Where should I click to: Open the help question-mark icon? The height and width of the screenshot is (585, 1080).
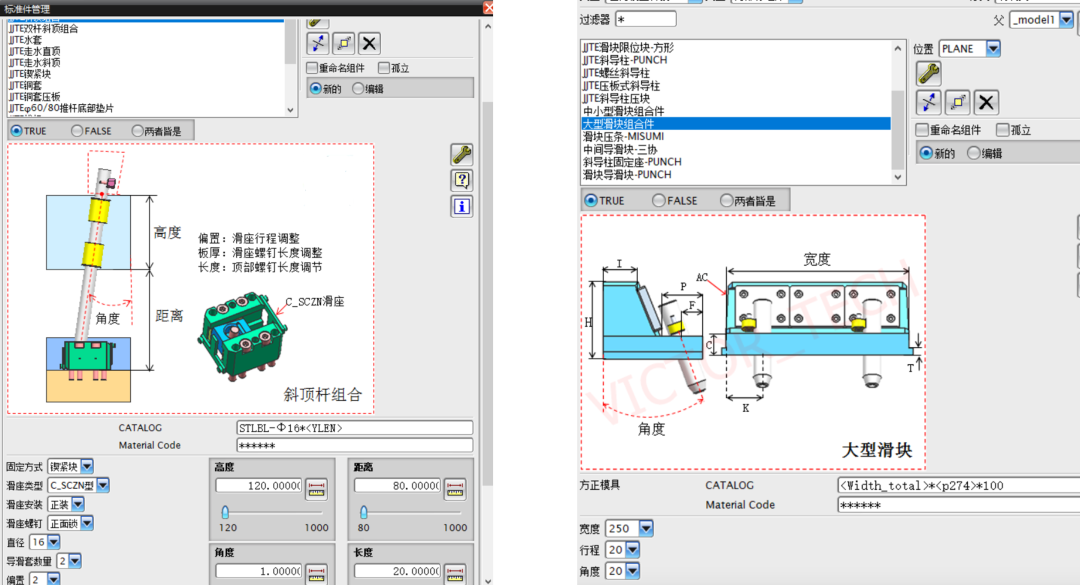pyautogui.click(x=461, y=181)
